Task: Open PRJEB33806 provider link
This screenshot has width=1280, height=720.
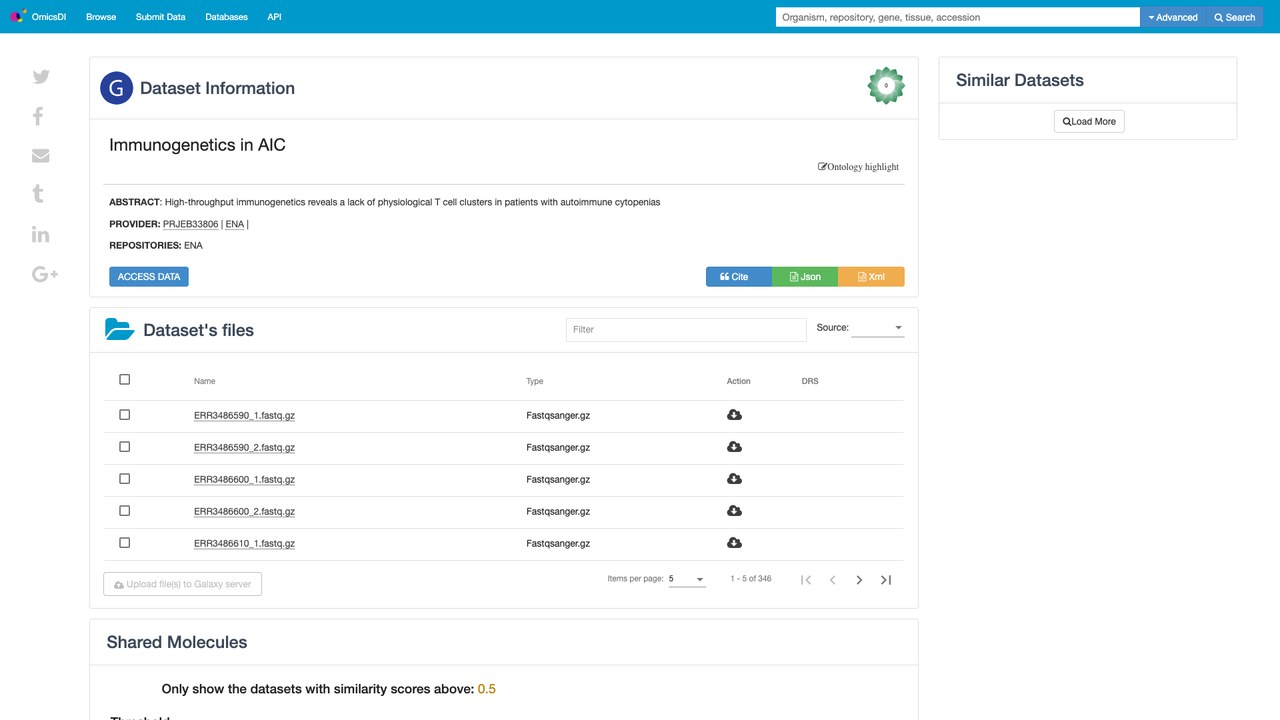Action: (191, 224)
